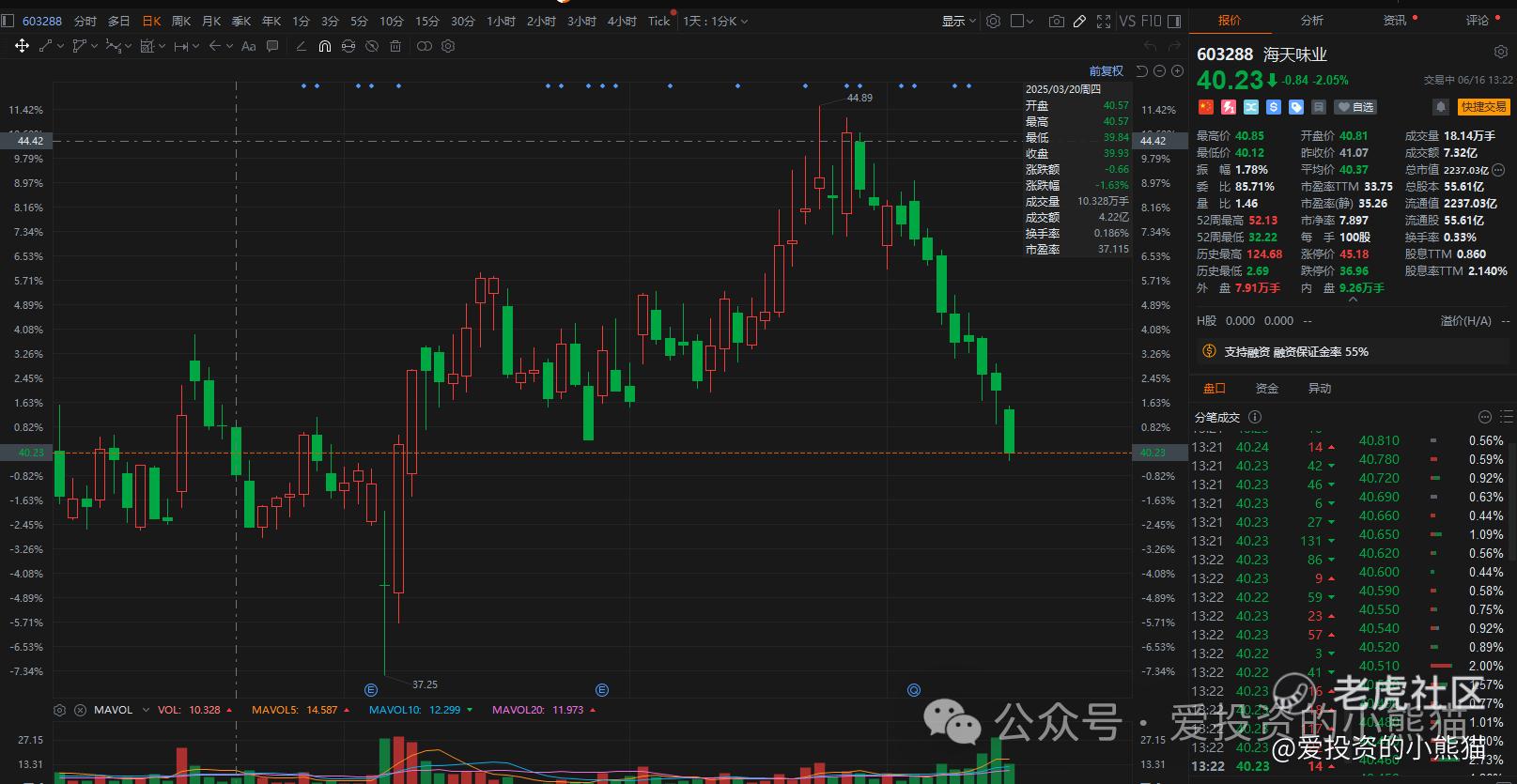Open the chart layout square dropdown
Screen dimensions: 1517x784
(x=1022, y=21)
